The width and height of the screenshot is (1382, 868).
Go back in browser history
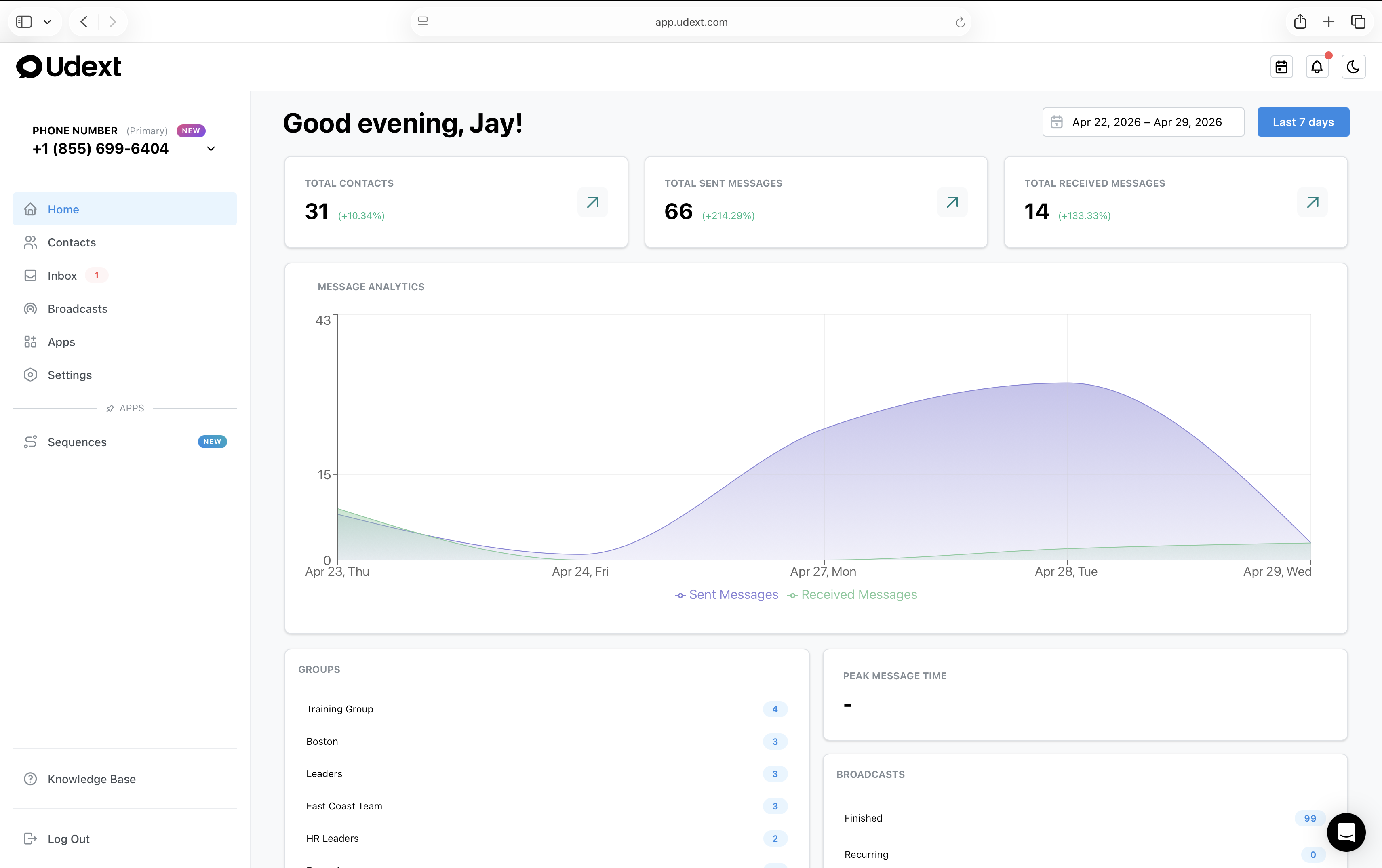point(84,22)
